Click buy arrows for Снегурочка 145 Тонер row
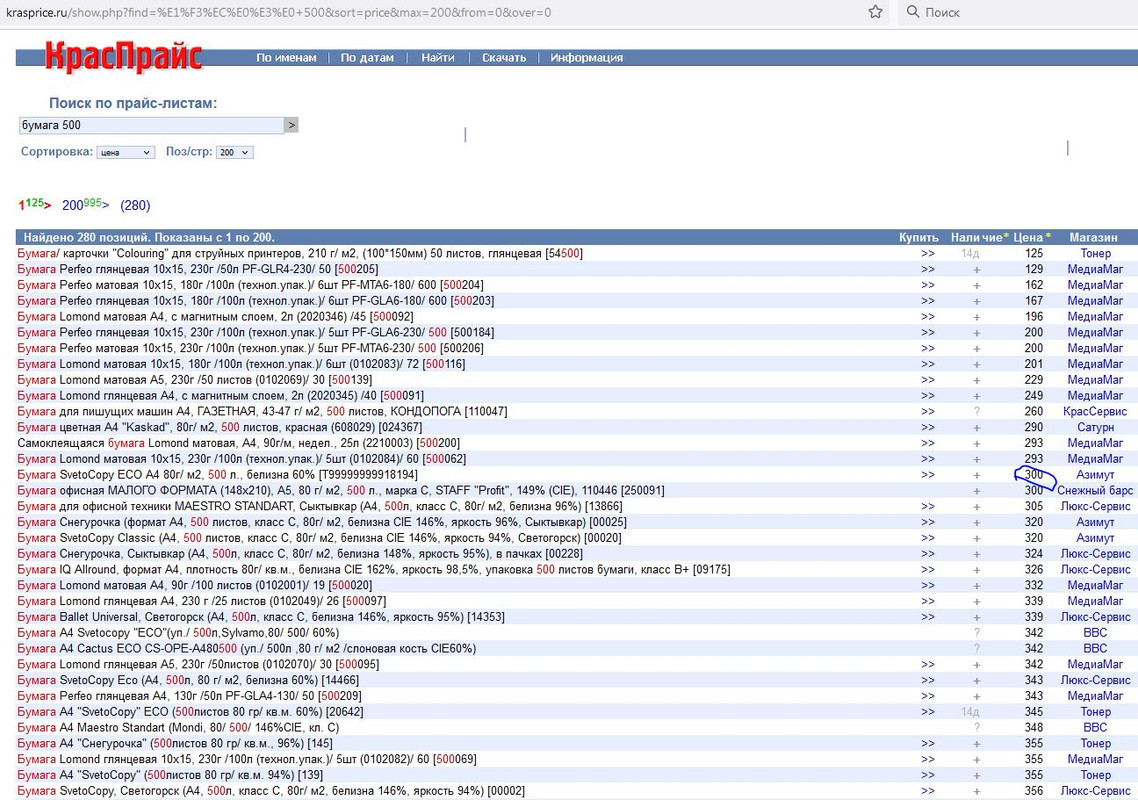This screenshot has width=1138, height=800. coord(928,743)
